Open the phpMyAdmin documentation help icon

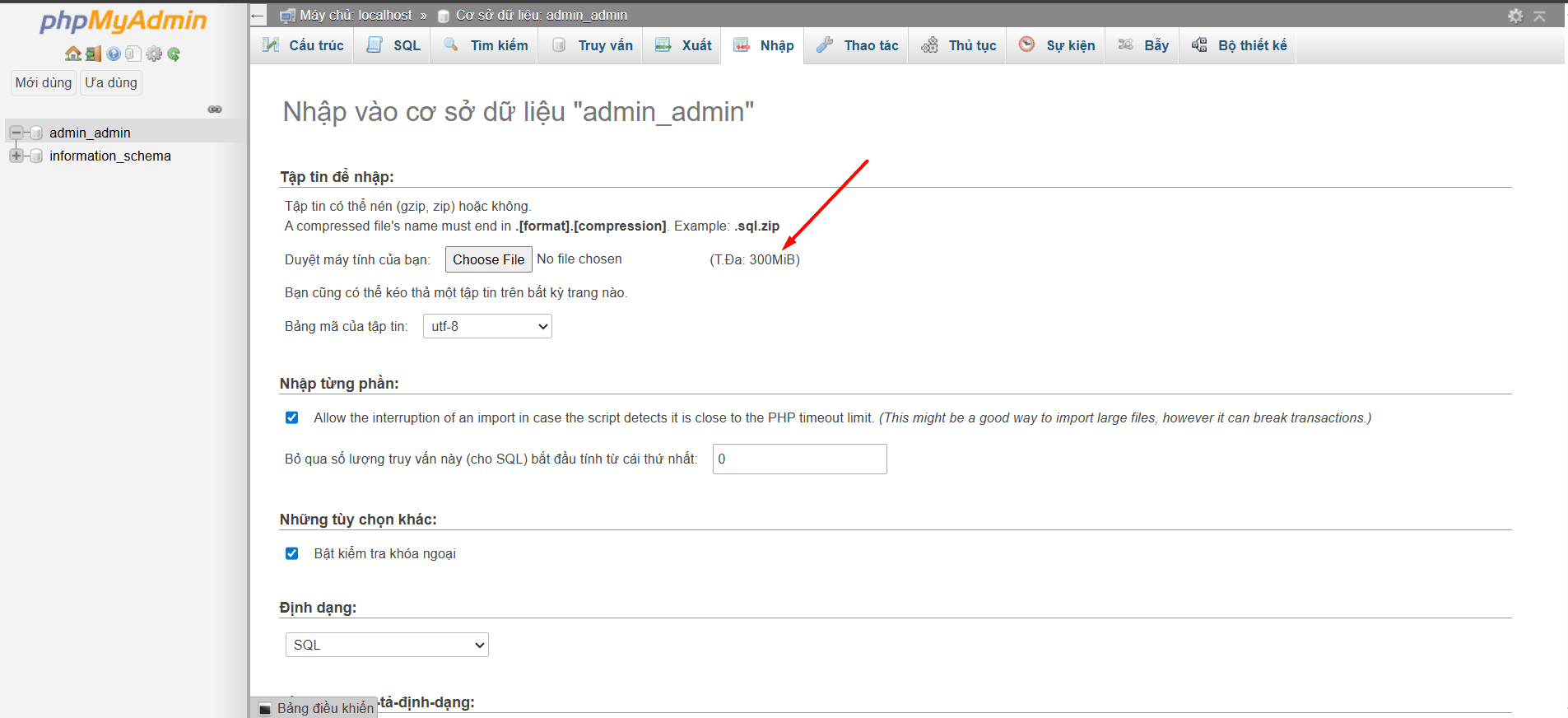point(114,54)
